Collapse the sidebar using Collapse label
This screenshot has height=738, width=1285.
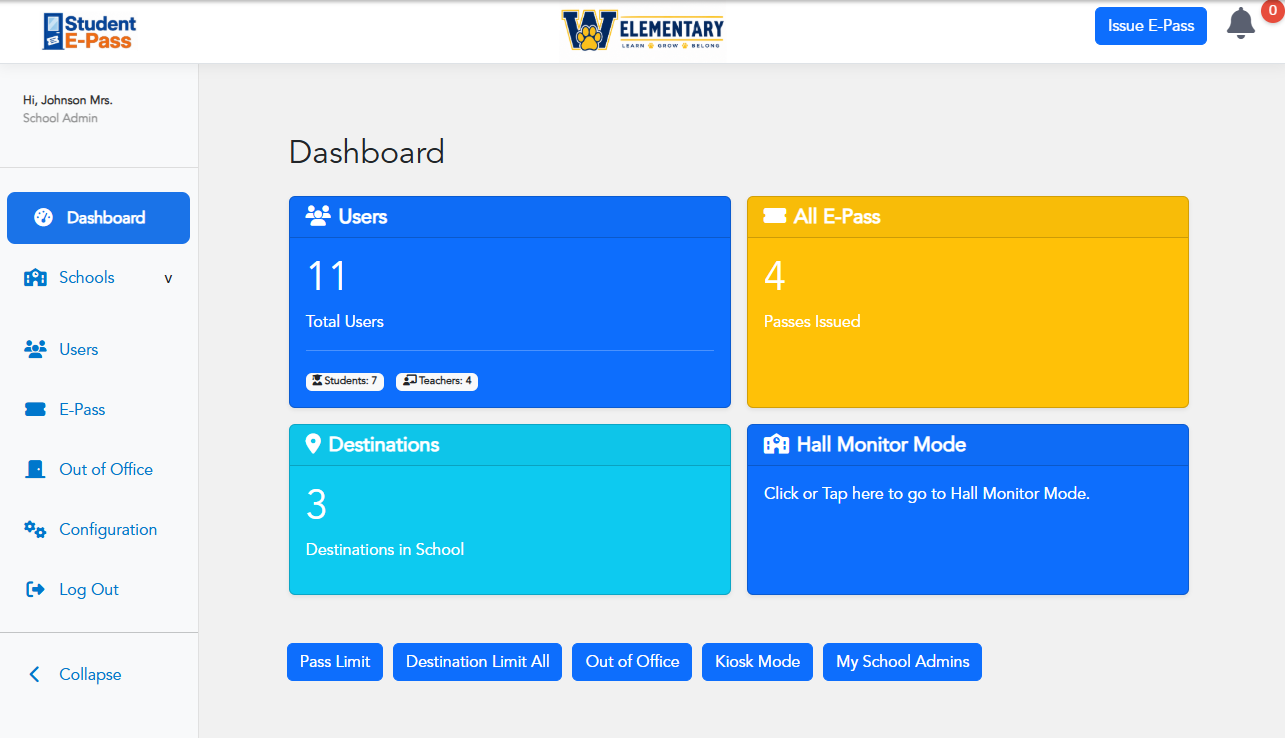pyautogui.click(x=90, y=674)
